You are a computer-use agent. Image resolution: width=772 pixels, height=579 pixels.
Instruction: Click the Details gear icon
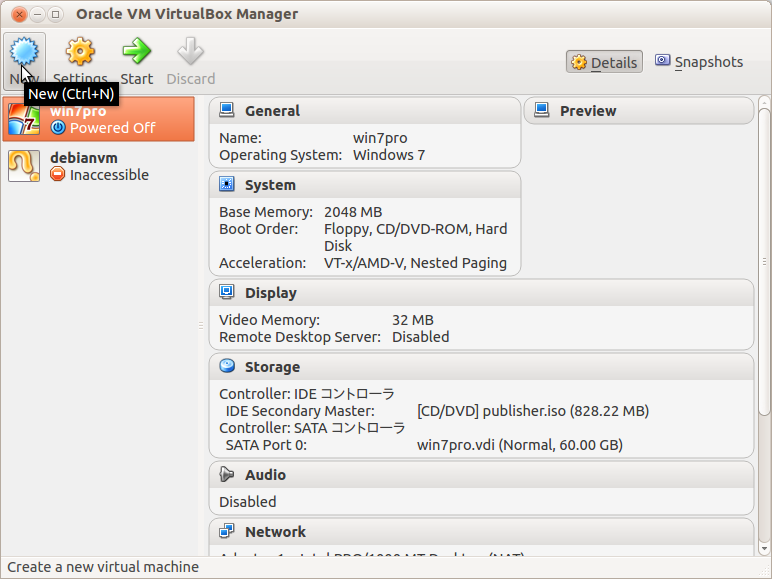[579, 62]
